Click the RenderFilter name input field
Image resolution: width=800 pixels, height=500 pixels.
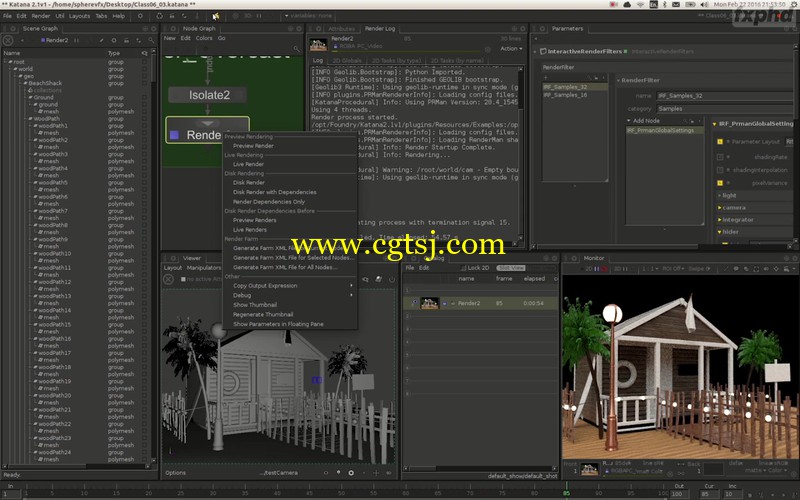pyautogui.click(x=724, y=96)
